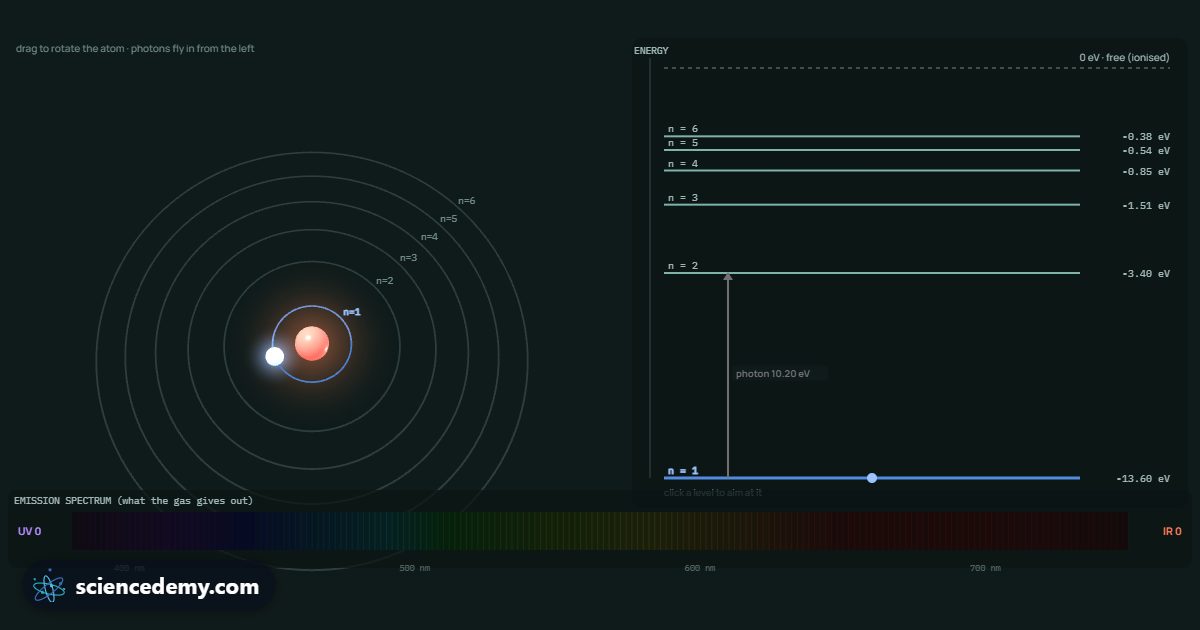Screen dimensions: 1200x630
Task: Click the -3.40 eV energy value
Action: [x=1146, y=274]
